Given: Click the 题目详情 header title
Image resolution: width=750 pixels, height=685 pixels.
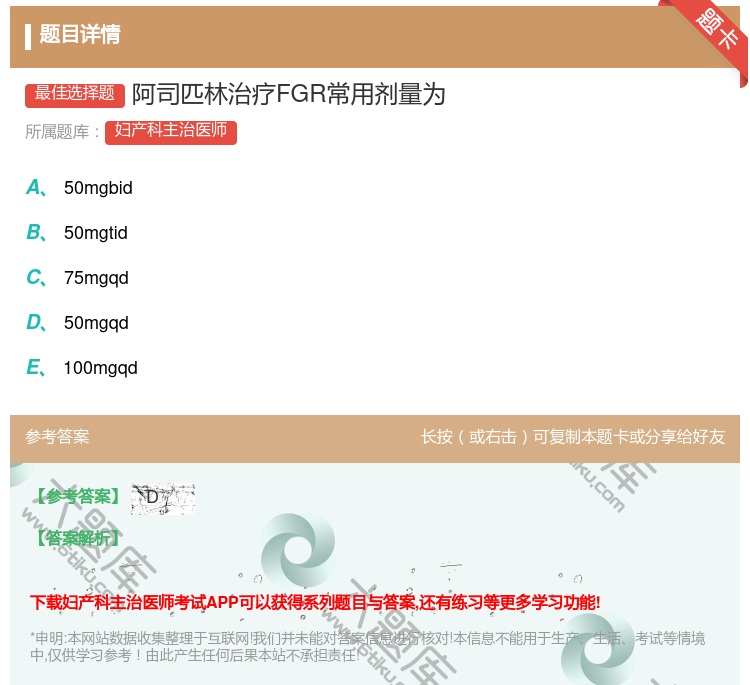Looking at the screenshot, I should tap(80, 35).
